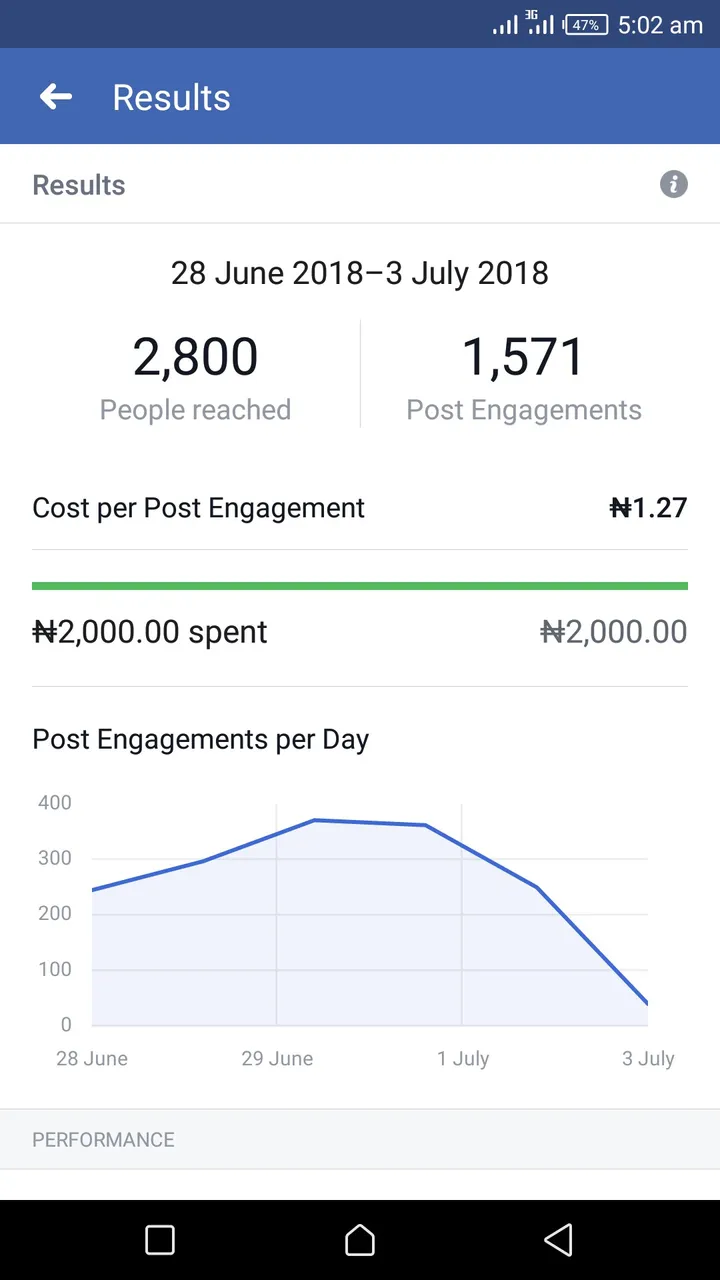Select the Results header title
Screen dimensions: 720x1280
pyautogui.click(x=171, y=97)
